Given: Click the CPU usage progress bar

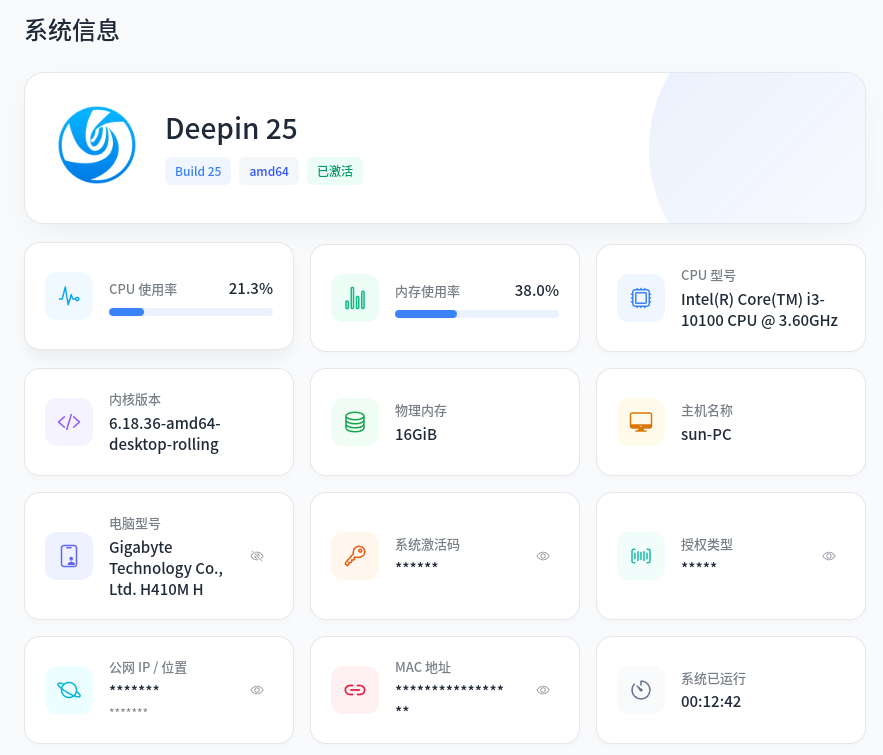Looking at the screenshot, I should coord(191,312).
